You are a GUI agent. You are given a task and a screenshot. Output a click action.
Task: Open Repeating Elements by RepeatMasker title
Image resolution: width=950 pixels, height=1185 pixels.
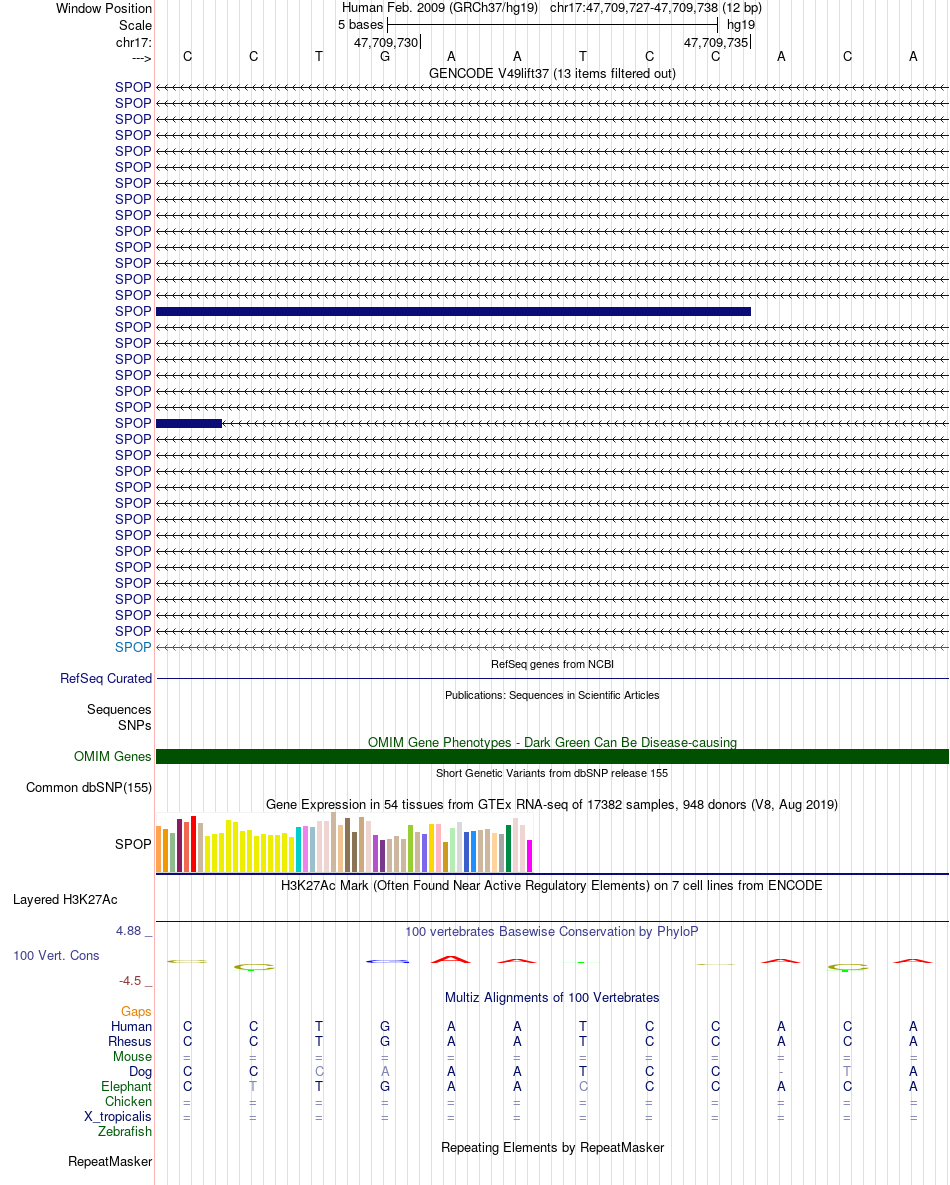552,1147
